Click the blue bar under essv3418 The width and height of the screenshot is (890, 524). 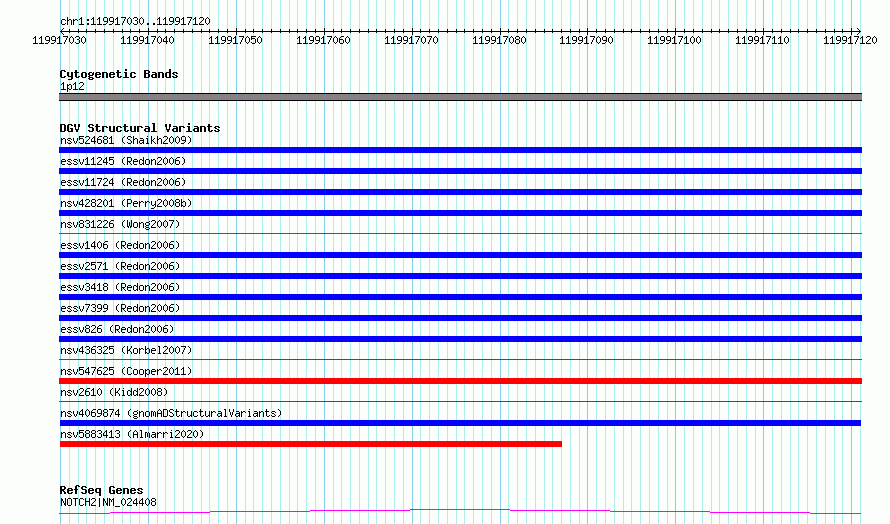point(460,297)
